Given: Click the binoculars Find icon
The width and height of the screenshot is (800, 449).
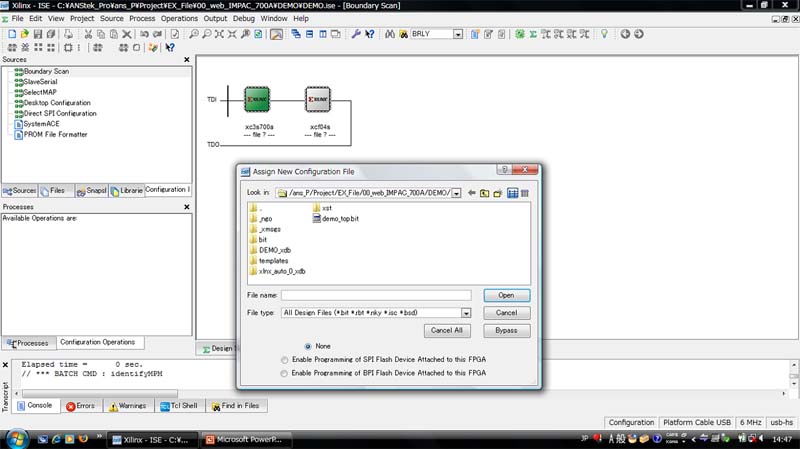Looking at the screenshot, I should pyautogui.click(x=390, y=34).
